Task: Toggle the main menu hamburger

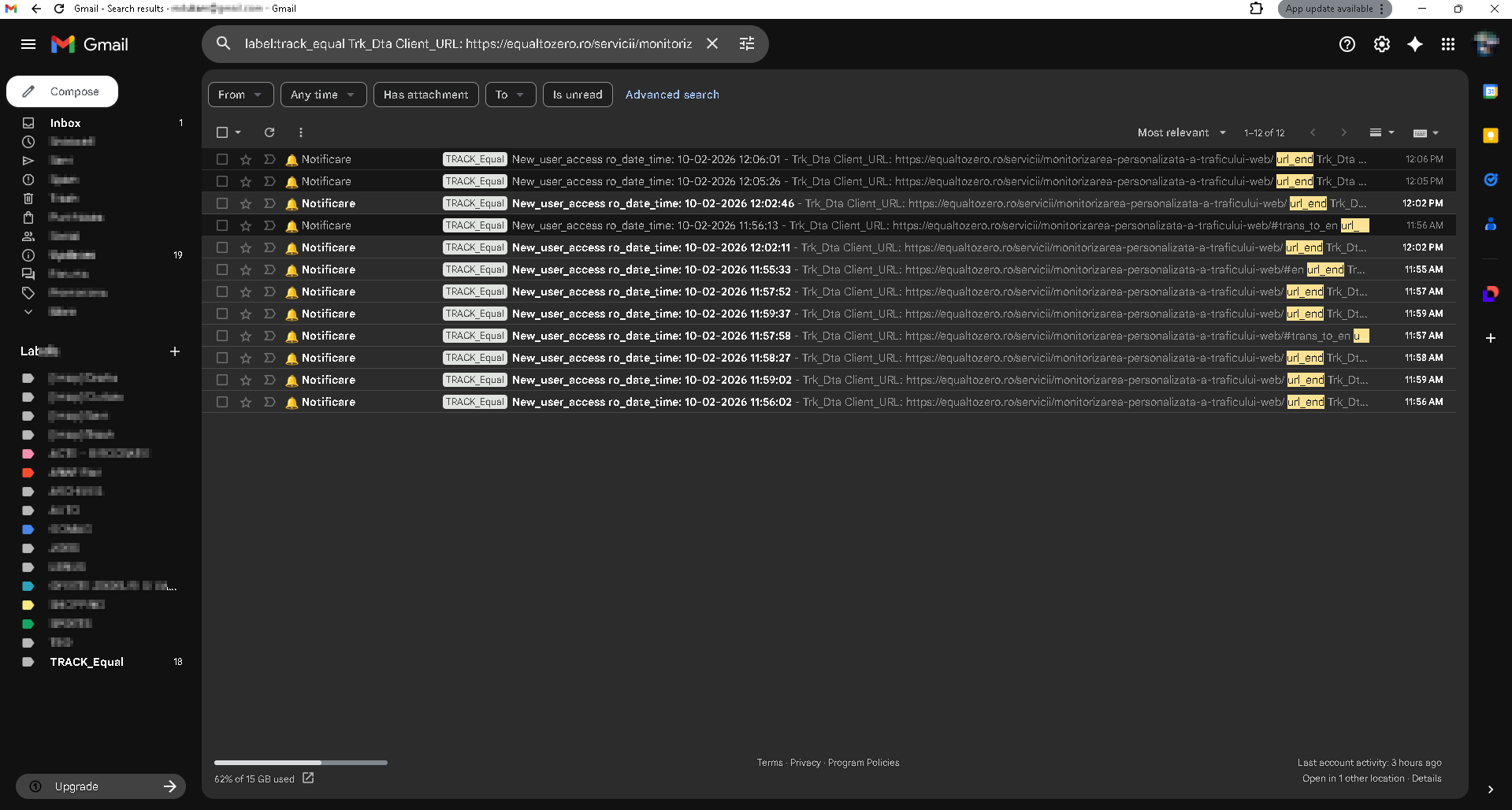Action: tap(28, 44)
